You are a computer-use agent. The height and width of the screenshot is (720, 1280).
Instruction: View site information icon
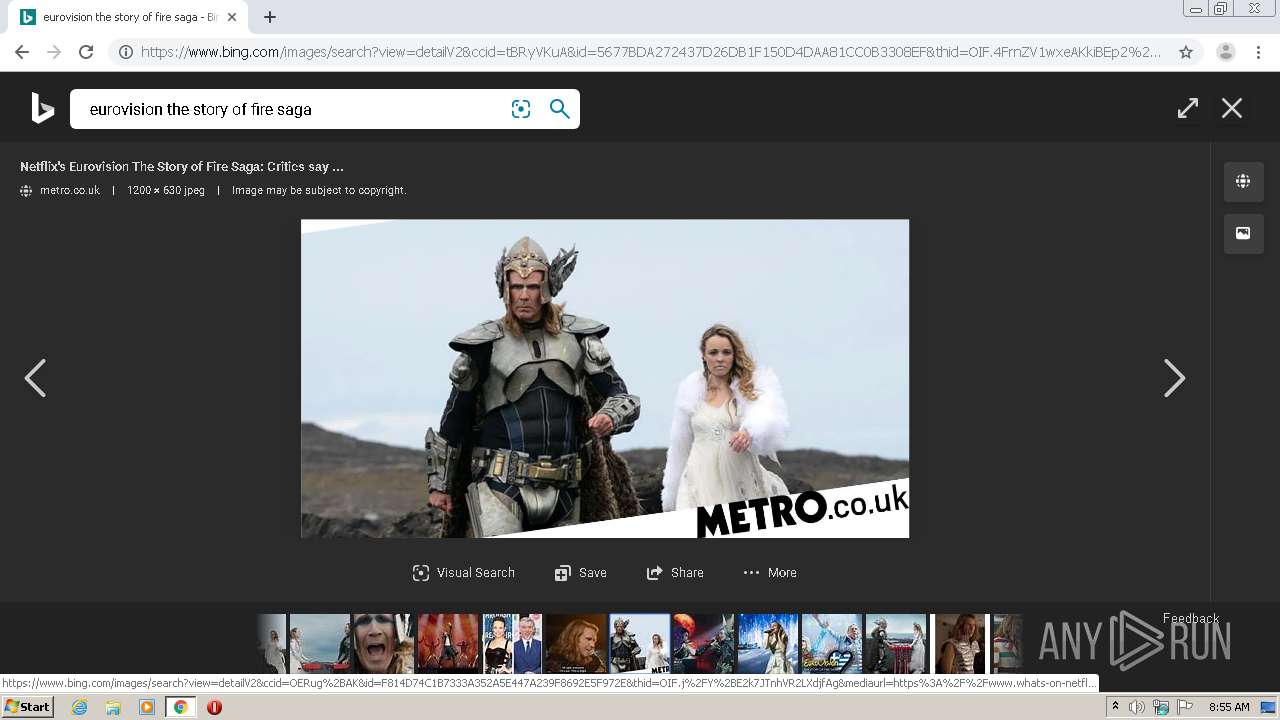click(126, 52)
